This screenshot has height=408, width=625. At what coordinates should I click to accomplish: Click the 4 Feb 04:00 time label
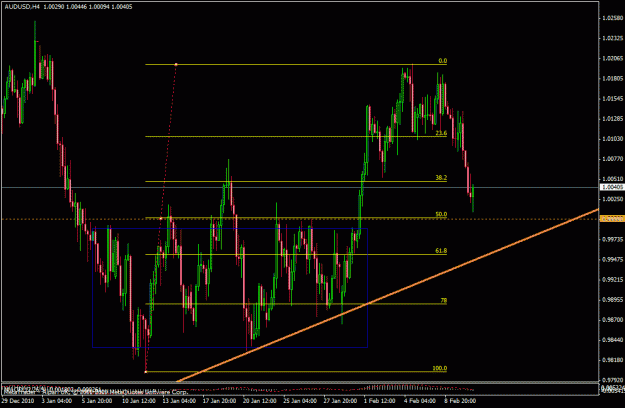click(x=419, y=400)
